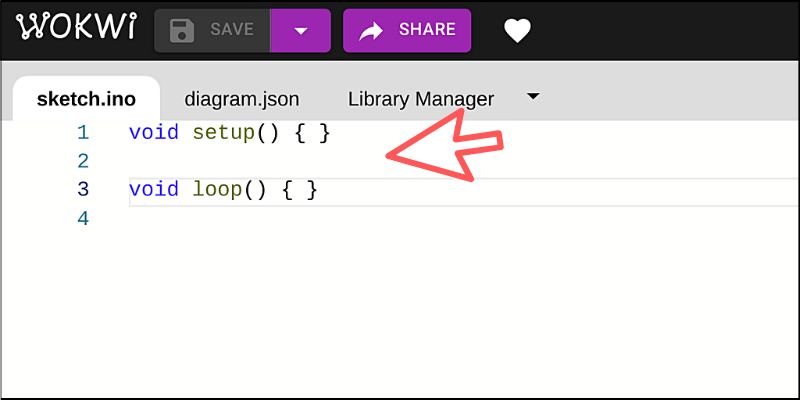Click the share arrow icon
The width and height of the screenshot is (800, 400).
(x=371, y=31)
